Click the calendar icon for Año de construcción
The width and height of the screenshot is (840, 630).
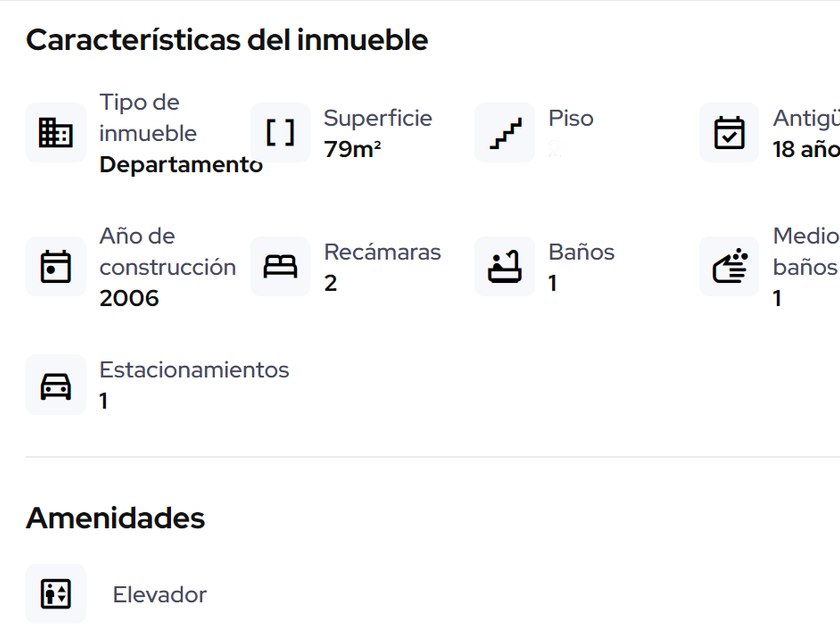pos(55,267)
